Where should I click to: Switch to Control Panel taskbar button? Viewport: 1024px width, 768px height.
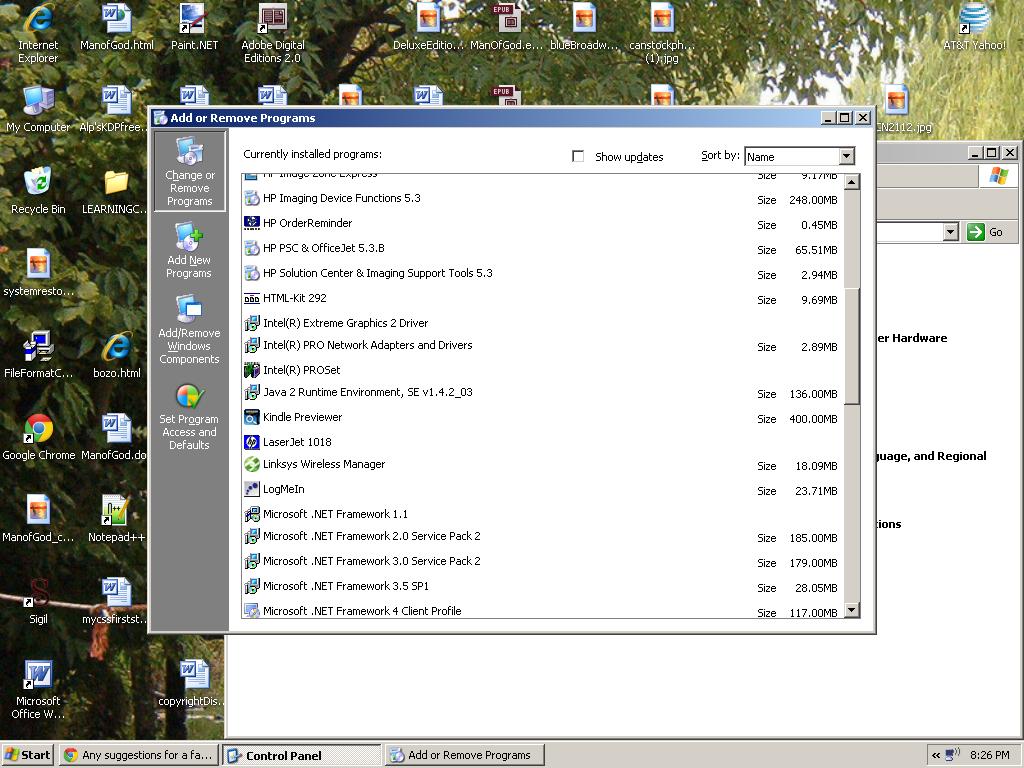pyautogui.click(x=302, y=756)
